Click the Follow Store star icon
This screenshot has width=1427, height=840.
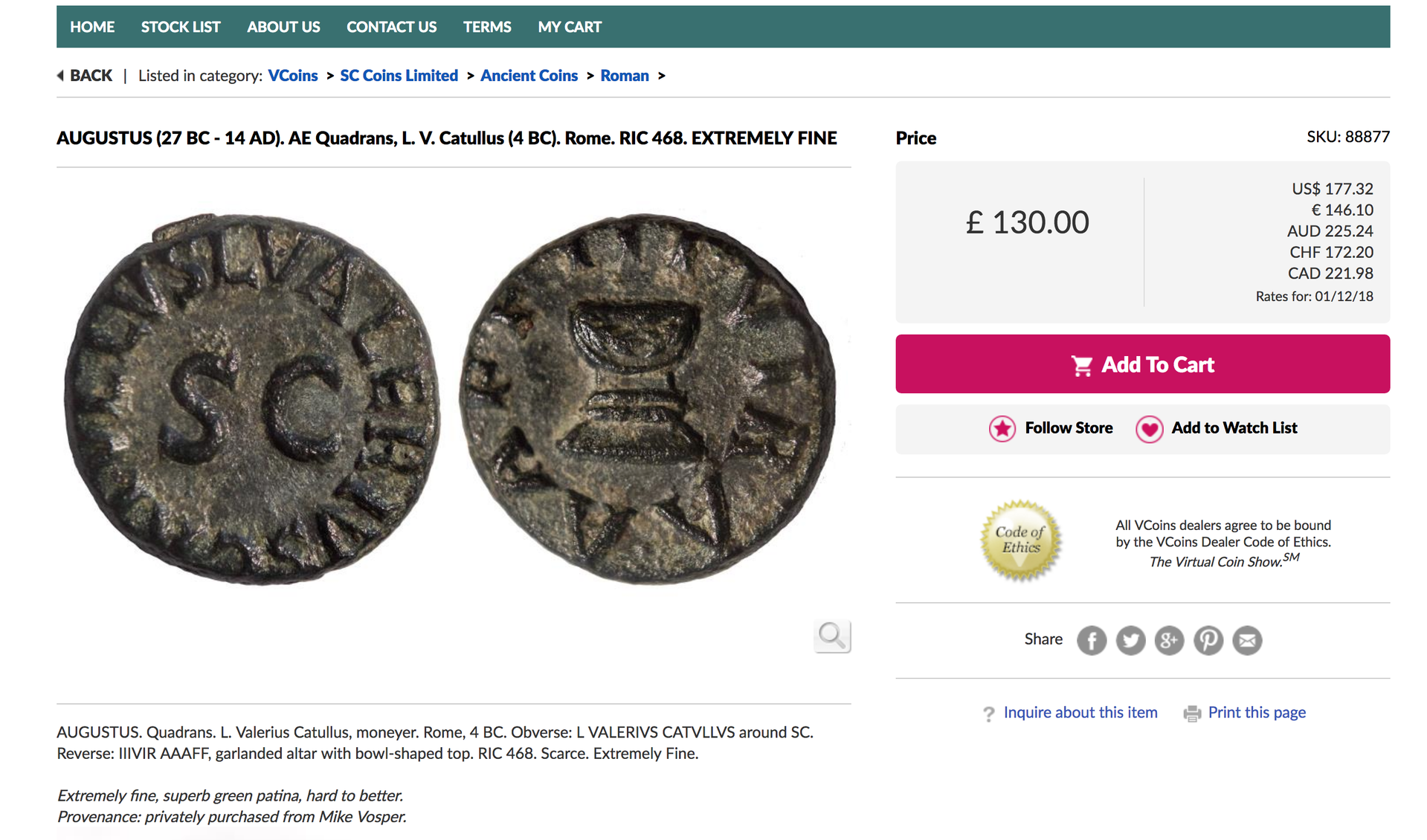(x=1002, y=428)
